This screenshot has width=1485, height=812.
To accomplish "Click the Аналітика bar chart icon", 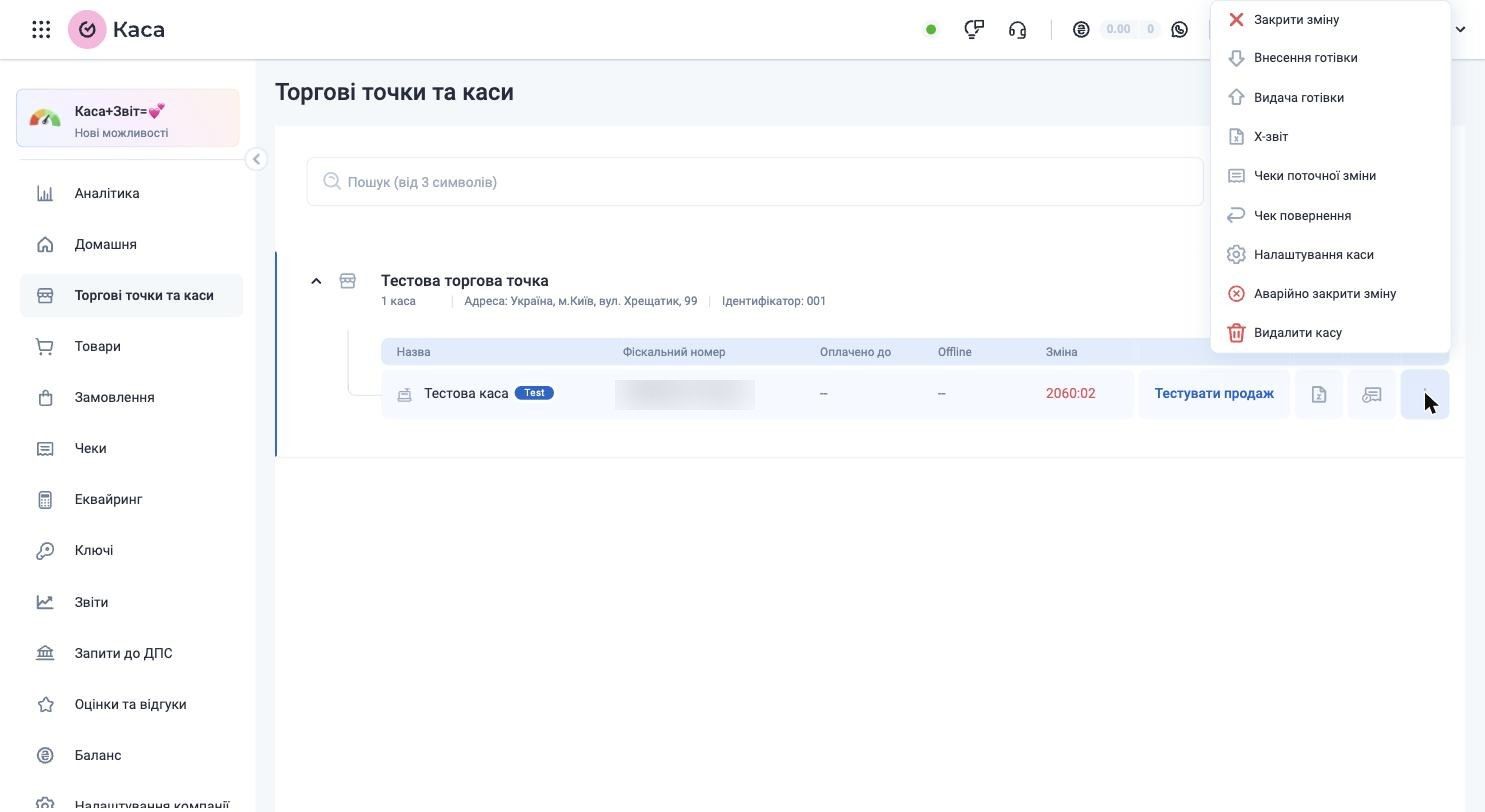I will tap(45, 193).
